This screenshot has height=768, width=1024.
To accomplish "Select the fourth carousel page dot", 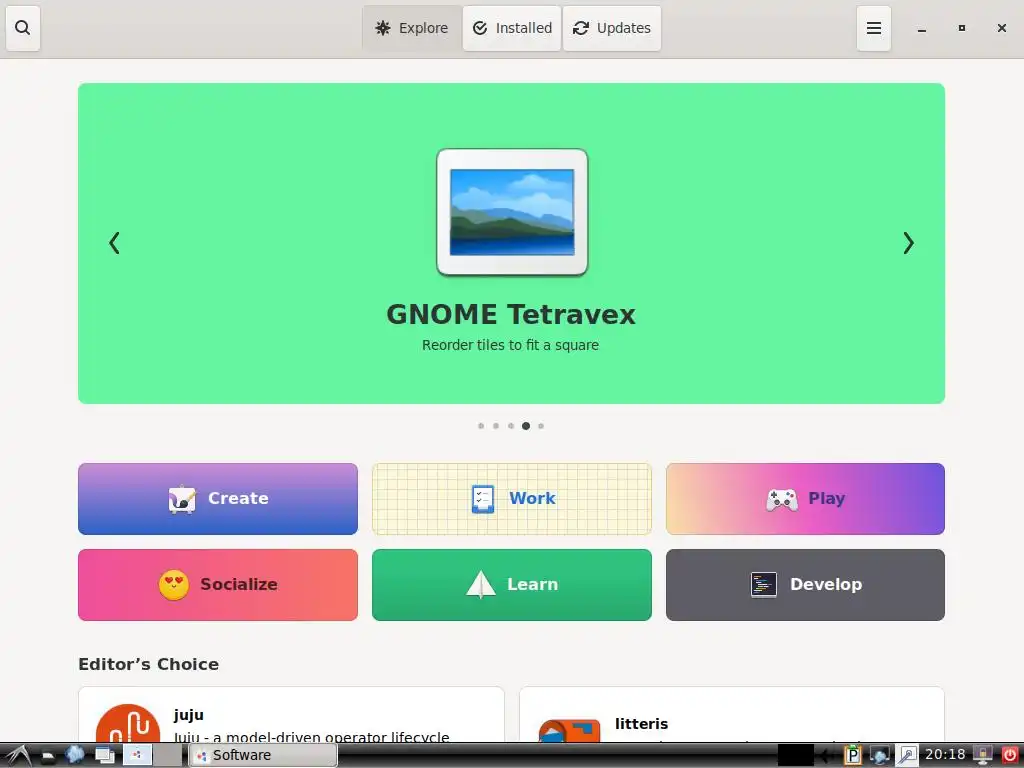I will coord(526,426).
